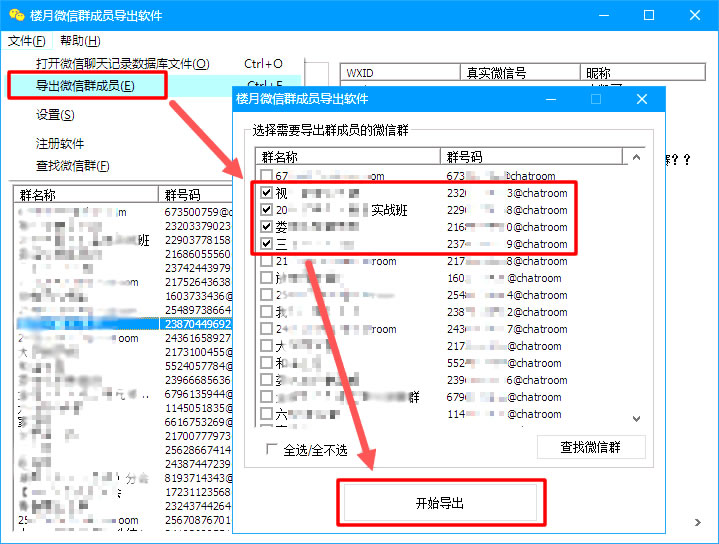Click main window 群号码 column header
This screenshot has width=719, height=544.
tap(196, 195)
